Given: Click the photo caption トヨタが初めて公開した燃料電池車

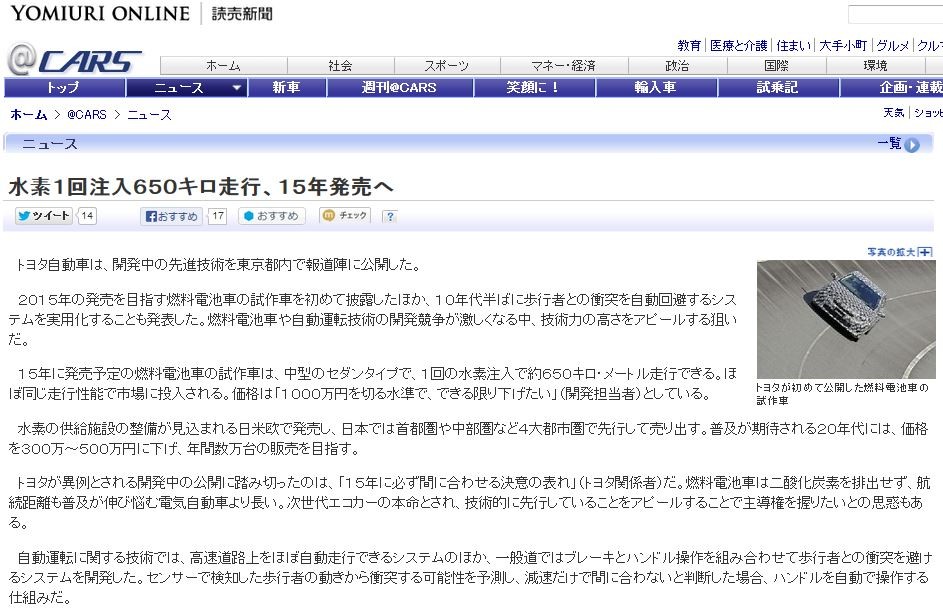Looking at the screenshot, I should point(842,394).
